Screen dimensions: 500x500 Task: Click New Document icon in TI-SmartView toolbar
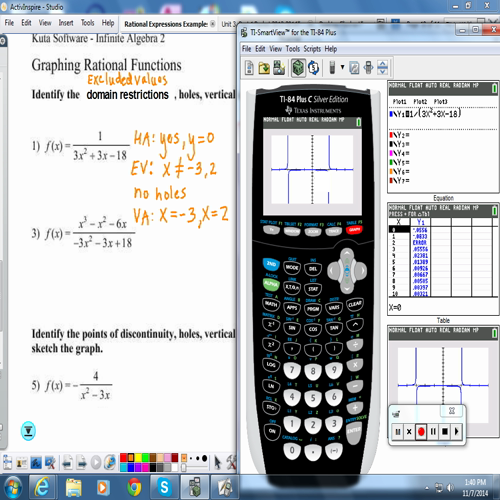click(249, 68)
